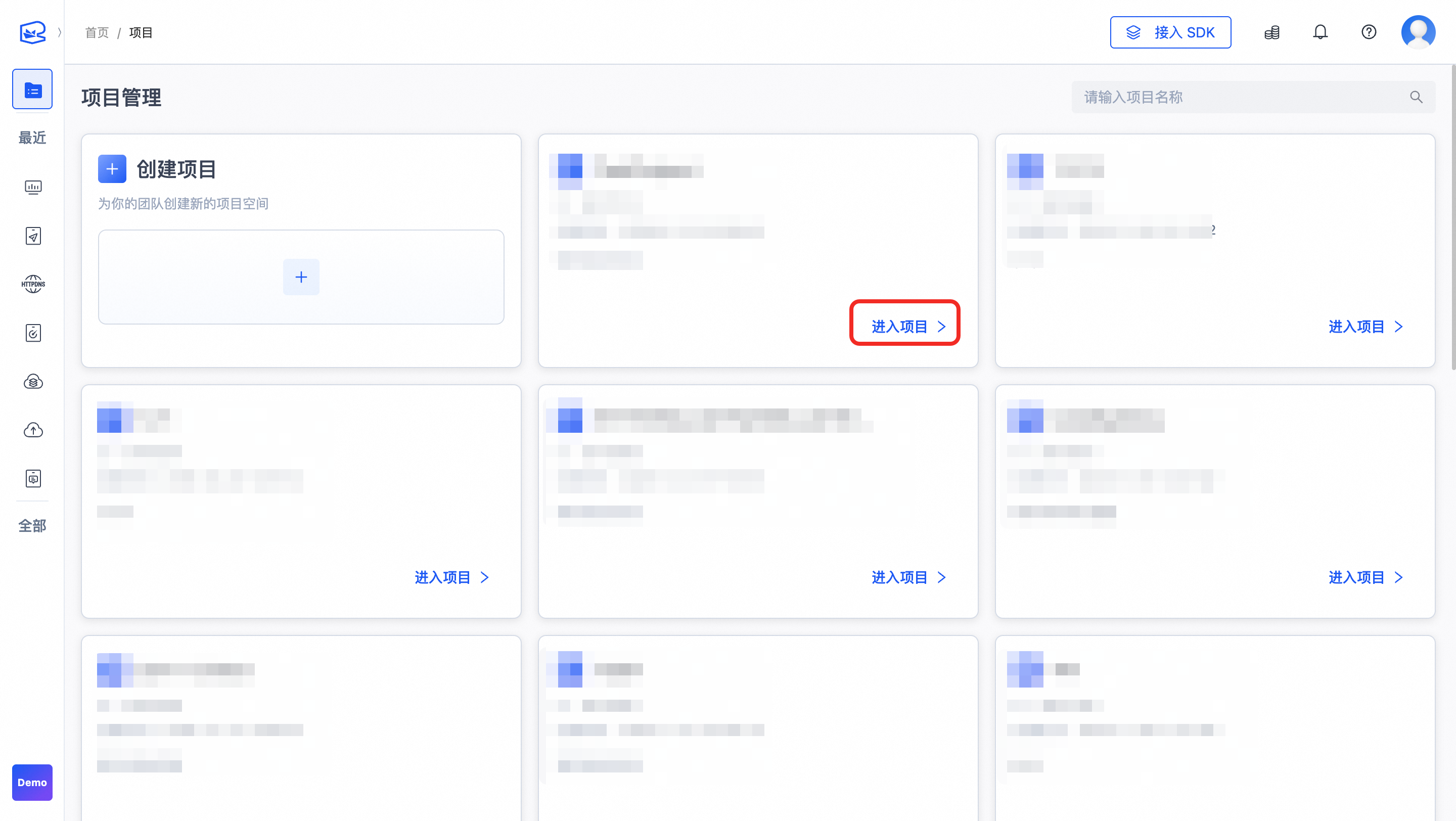This screenshot has height=821, width=1456.
Task: Click the notification bell icon
Action: tap(1320, 32)
